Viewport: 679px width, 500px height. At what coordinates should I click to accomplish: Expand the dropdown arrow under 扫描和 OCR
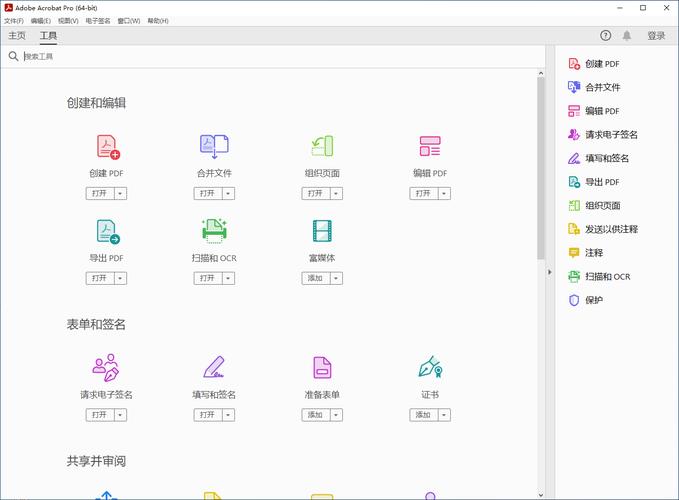[x=228, y=278]
